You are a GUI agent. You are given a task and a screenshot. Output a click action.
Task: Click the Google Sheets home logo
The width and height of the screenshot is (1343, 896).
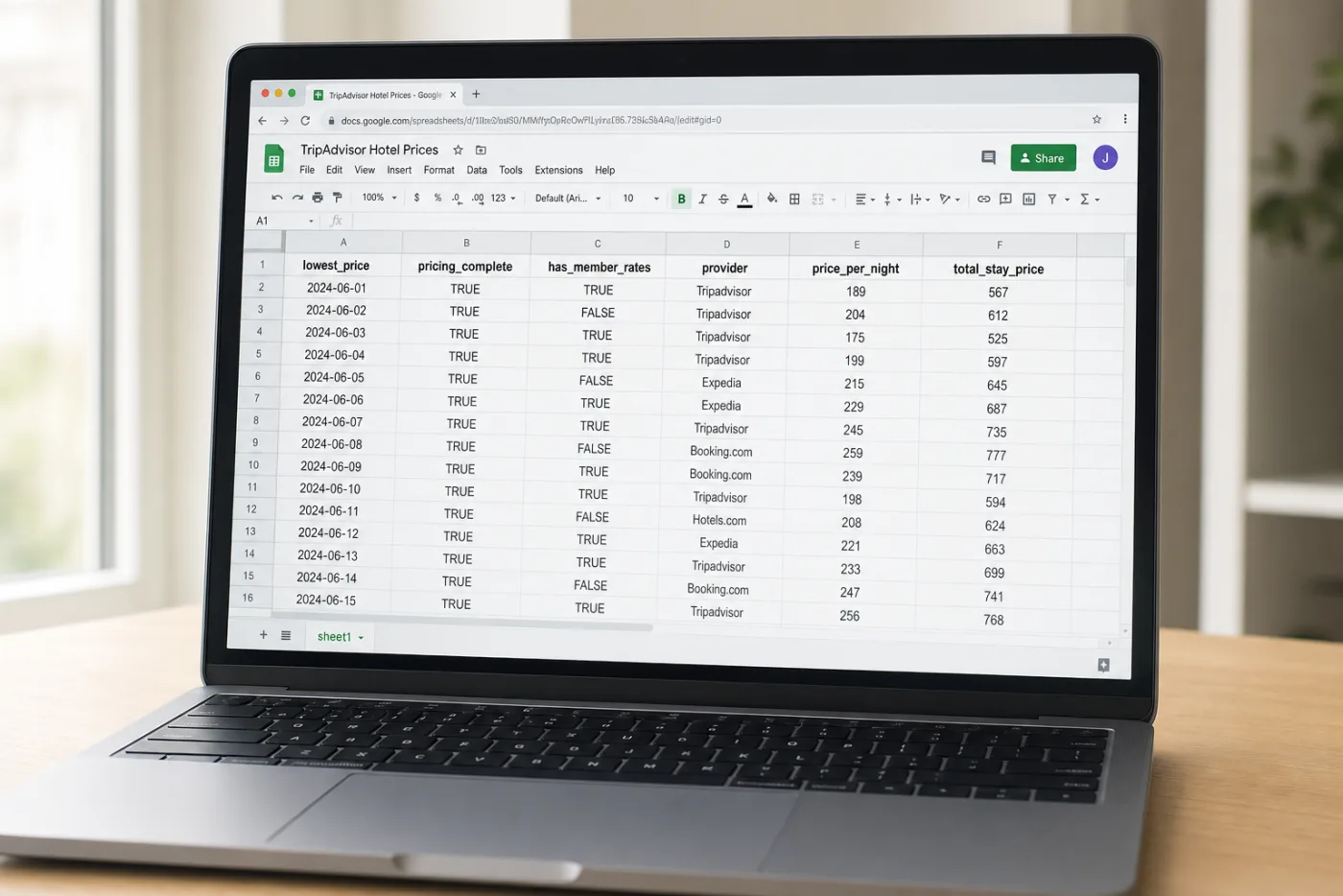(274, 159)
